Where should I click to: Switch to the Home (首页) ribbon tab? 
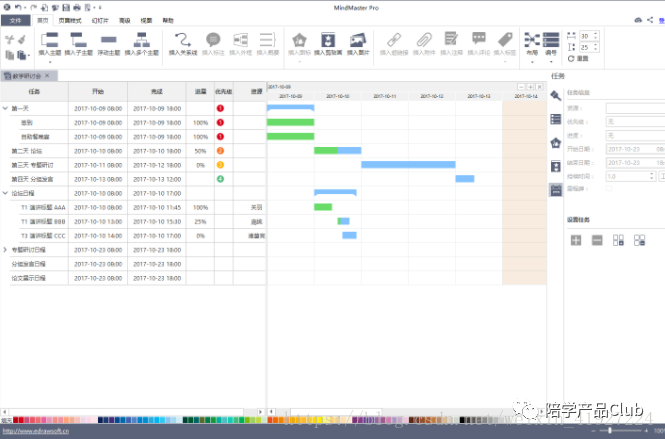[42, 20]
